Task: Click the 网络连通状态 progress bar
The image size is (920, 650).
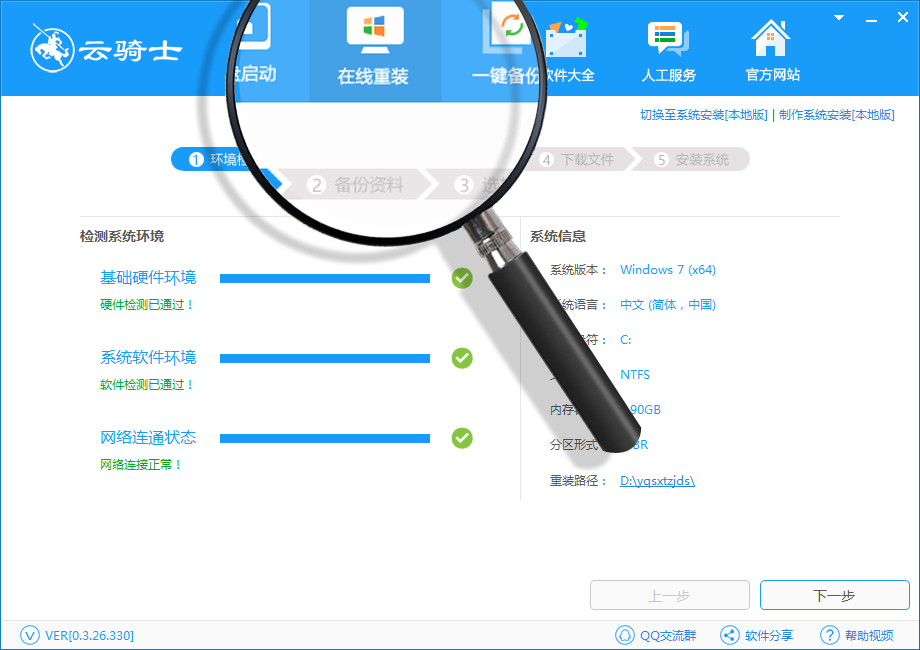Action: tap(324, 437)
